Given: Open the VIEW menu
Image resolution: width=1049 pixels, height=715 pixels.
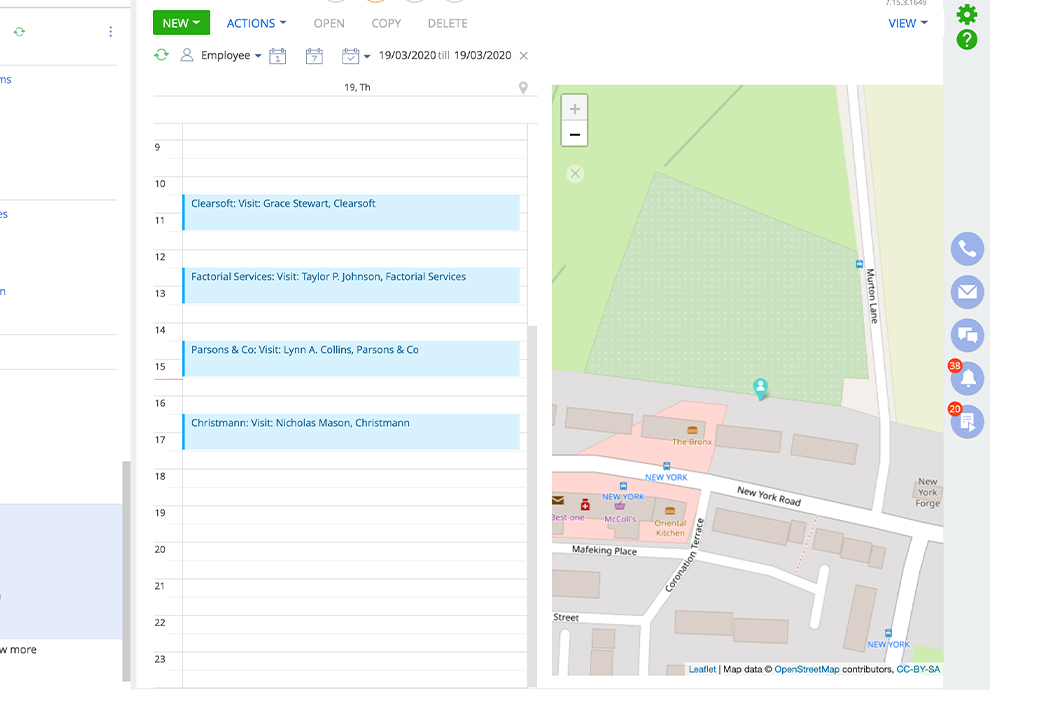Looking at the screenshot, I should [x=907, y=23].
